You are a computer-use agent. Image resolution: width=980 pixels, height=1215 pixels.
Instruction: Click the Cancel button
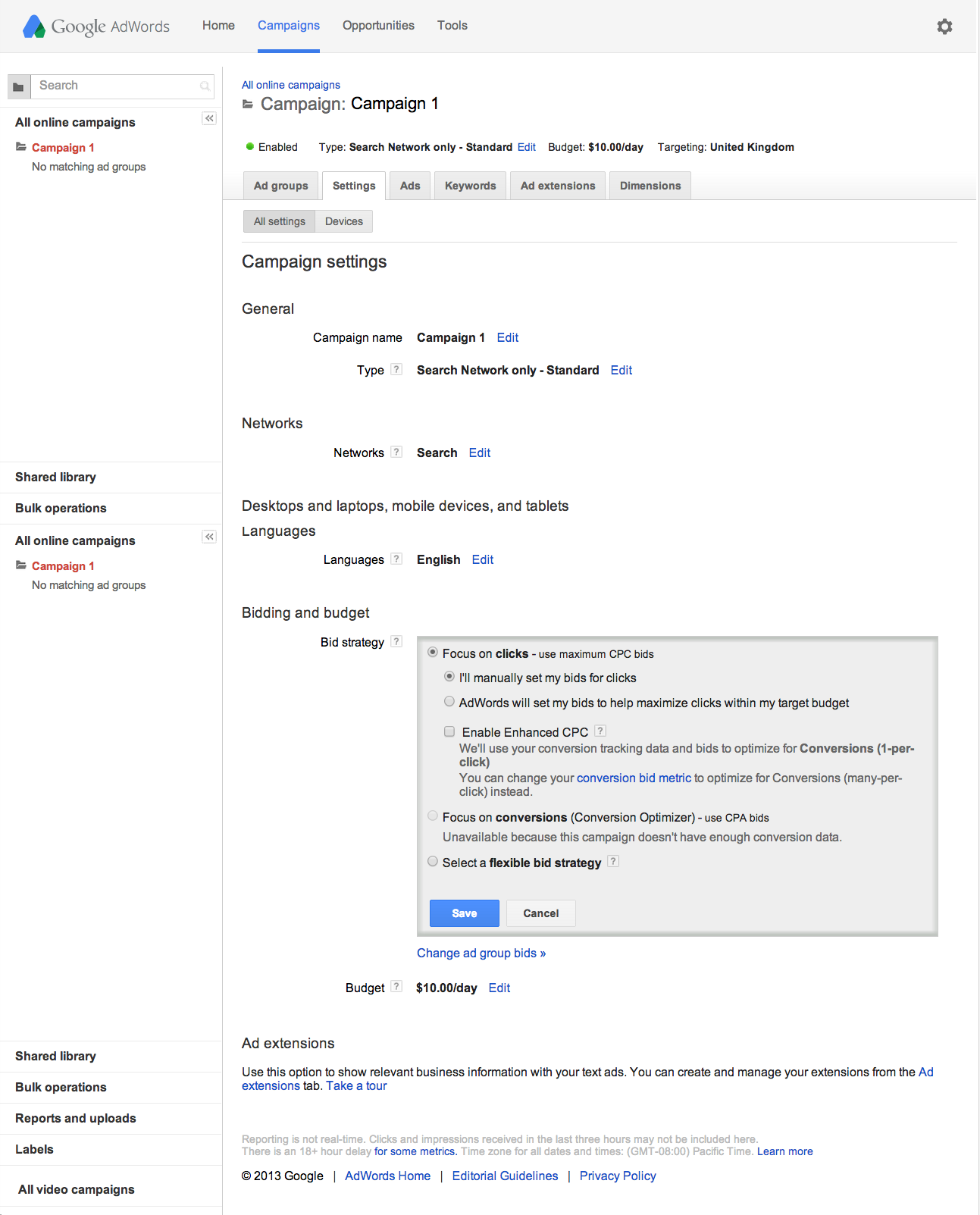(541, 913)
